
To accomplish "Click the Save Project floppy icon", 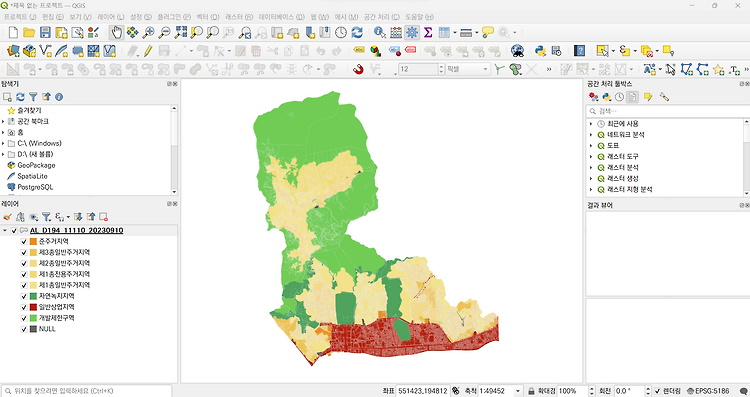I will 45,33.
